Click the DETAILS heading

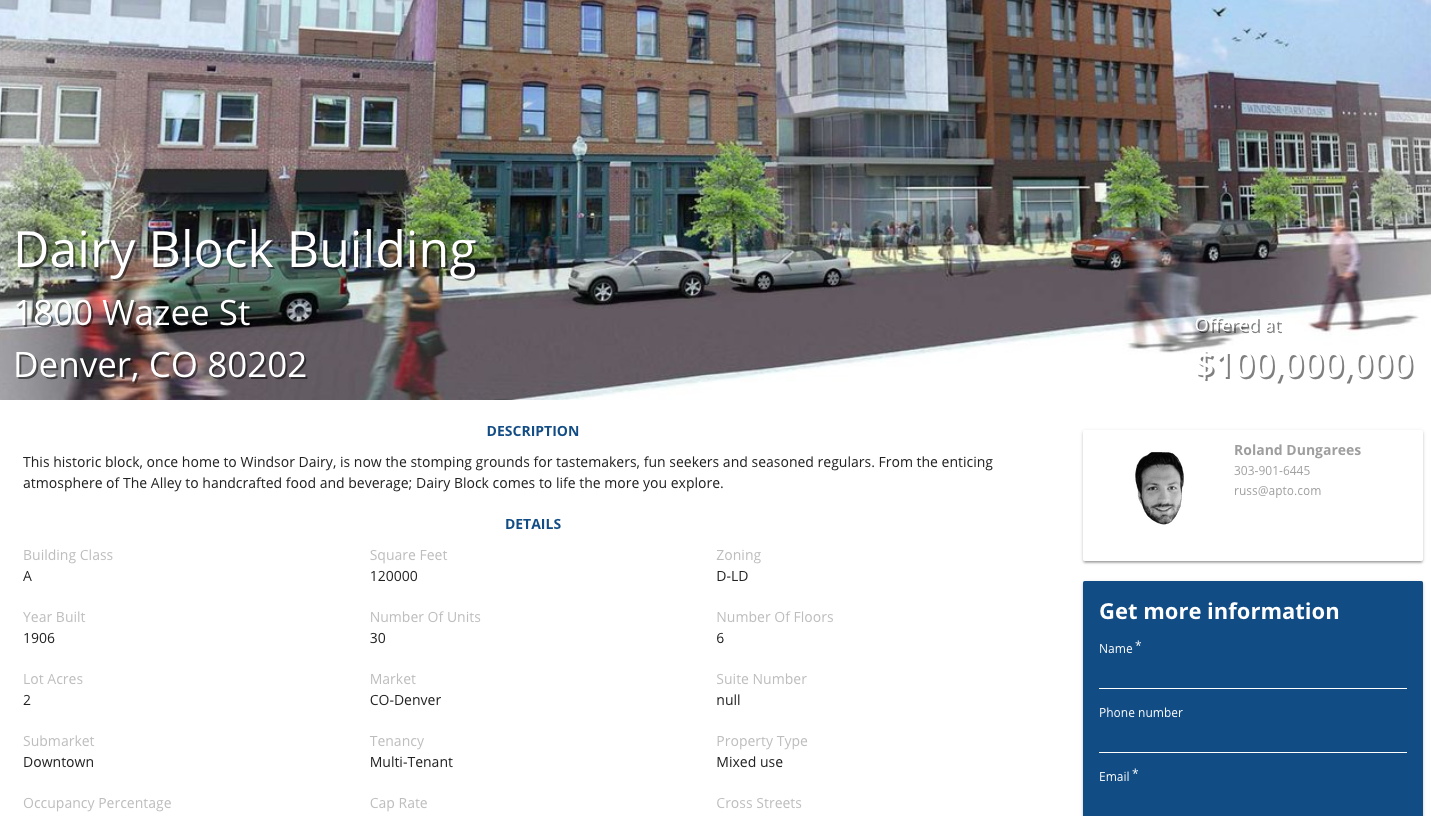point(533,524)
